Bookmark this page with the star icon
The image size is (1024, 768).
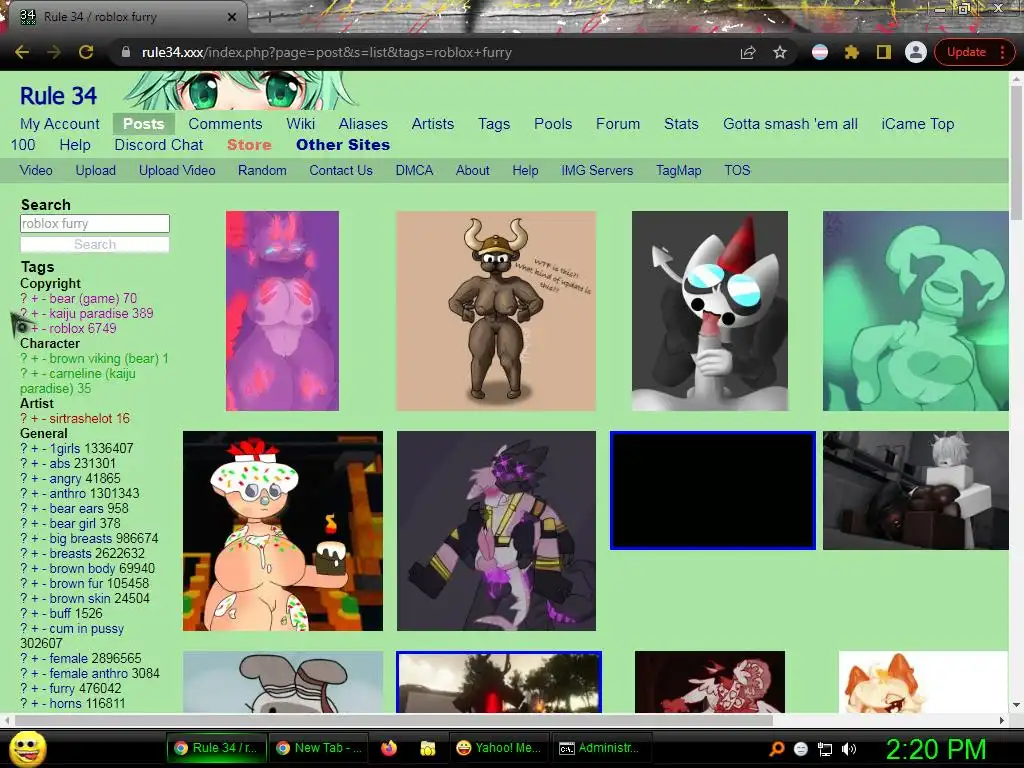[780, 52]
